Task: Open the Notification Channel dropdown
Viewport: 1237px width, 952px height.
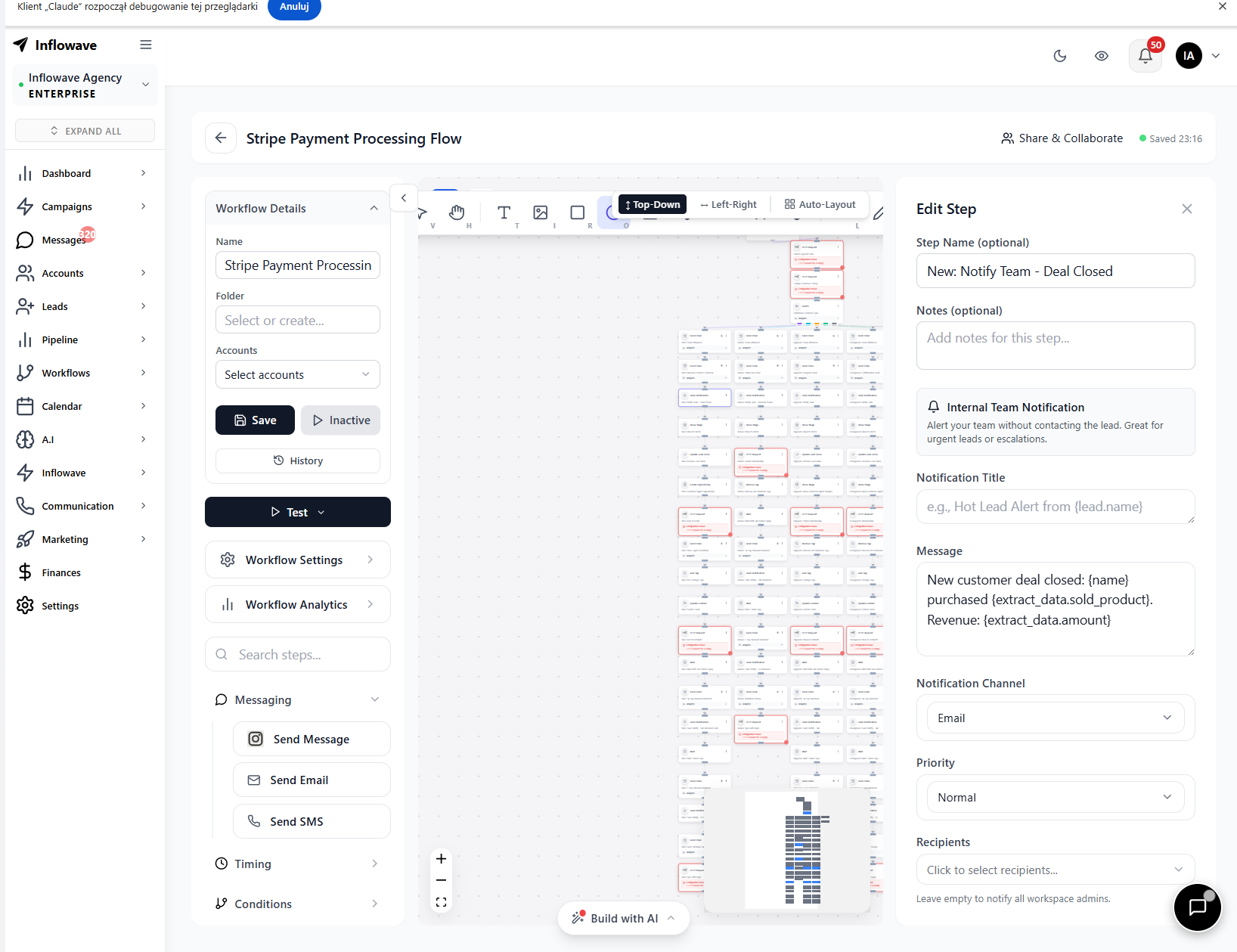Action: pyautogui.click(x=1055, y=718)
